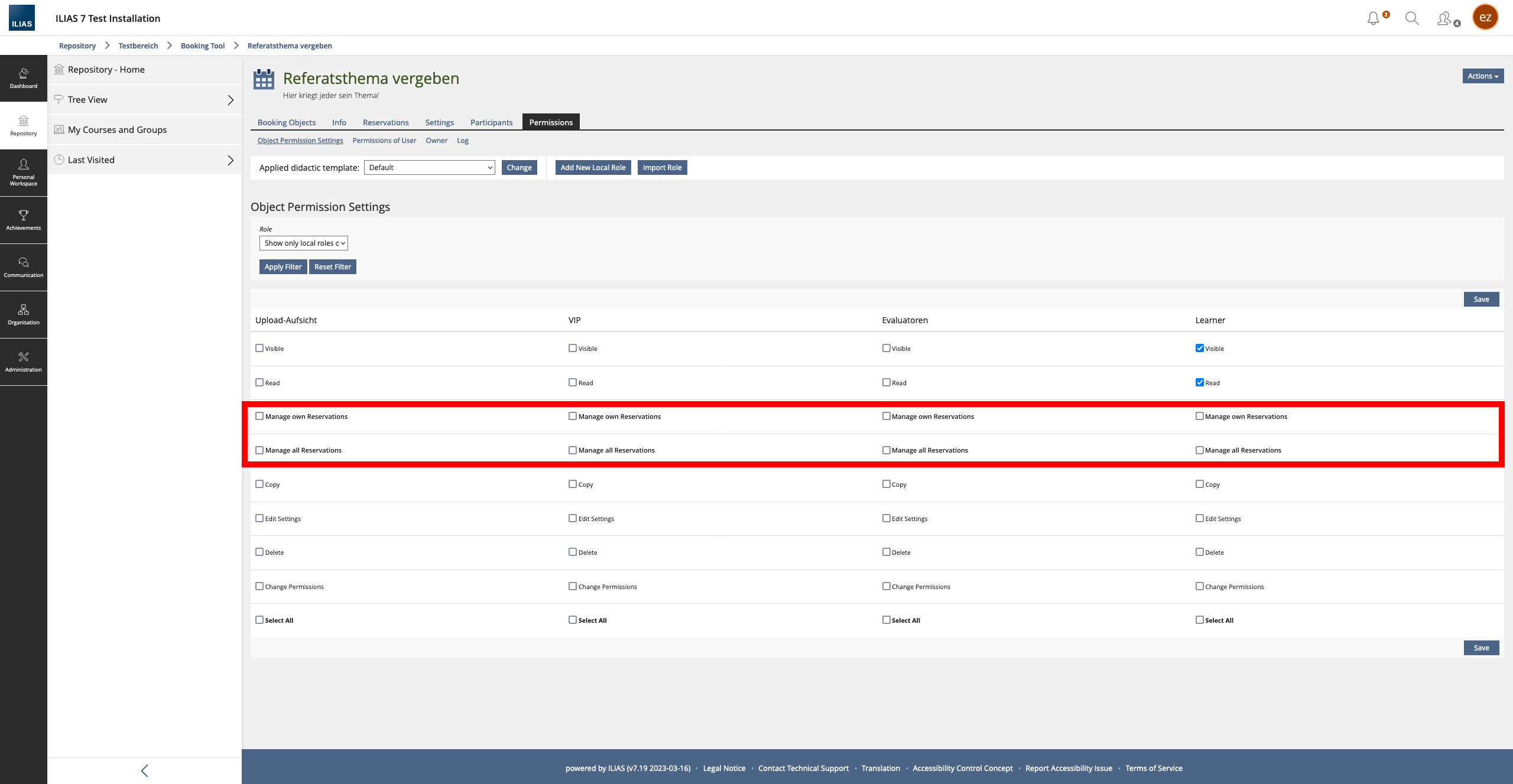Collapse the slate with back arrow
1513x784 pixels.
pos(144,770)
